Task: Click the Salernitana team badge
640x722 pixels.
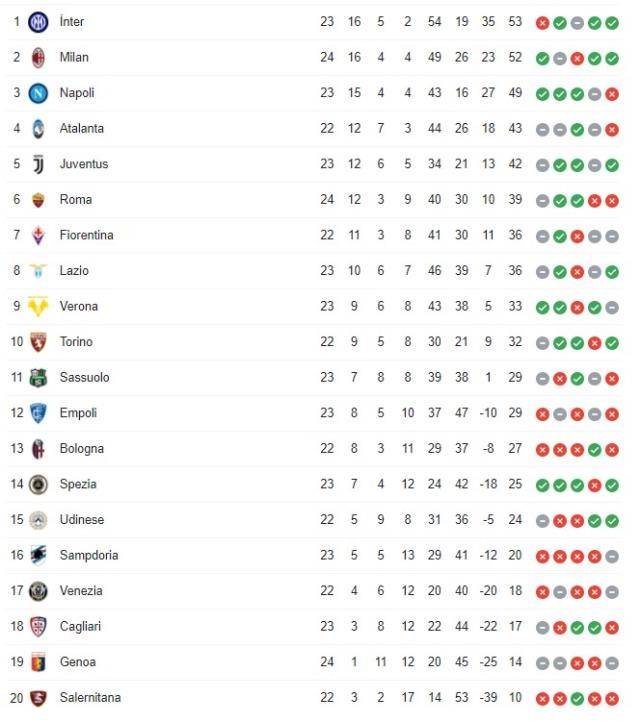Action: (38, 697)
